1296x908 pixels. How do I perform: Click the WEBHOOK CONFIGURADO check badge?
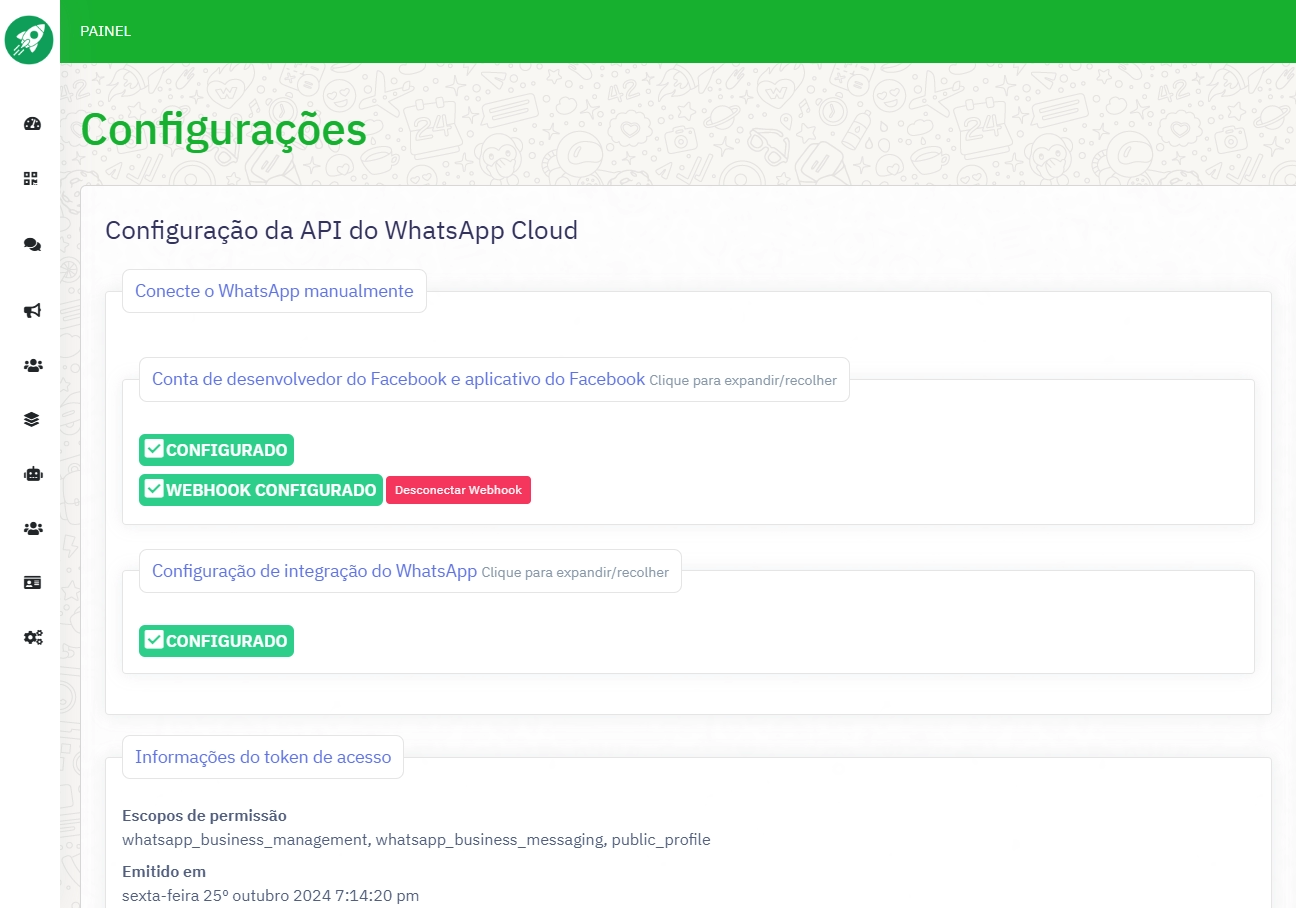(x=260, y=490)
